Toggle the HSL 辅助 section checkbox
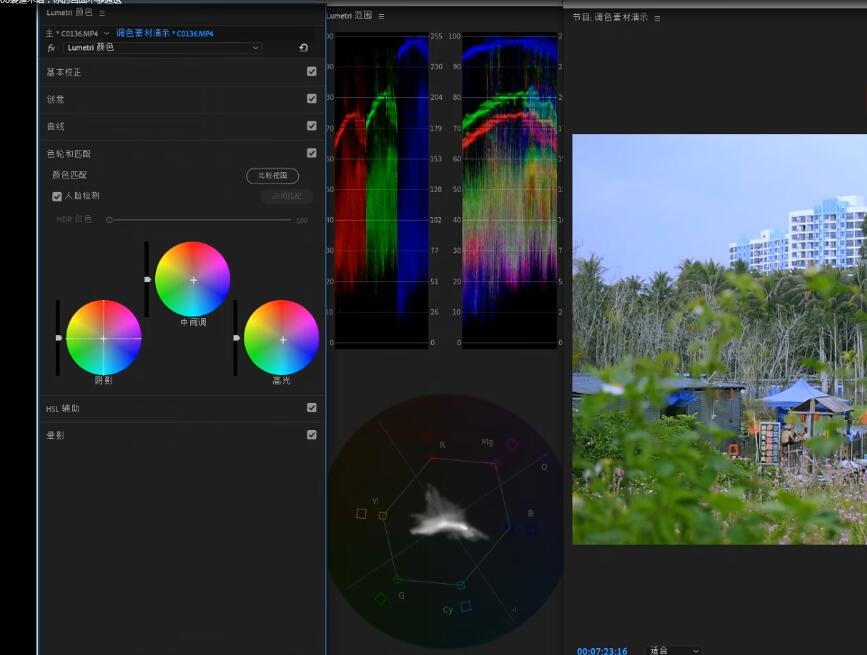Screen dimensions: 867x655 (312, 408)
